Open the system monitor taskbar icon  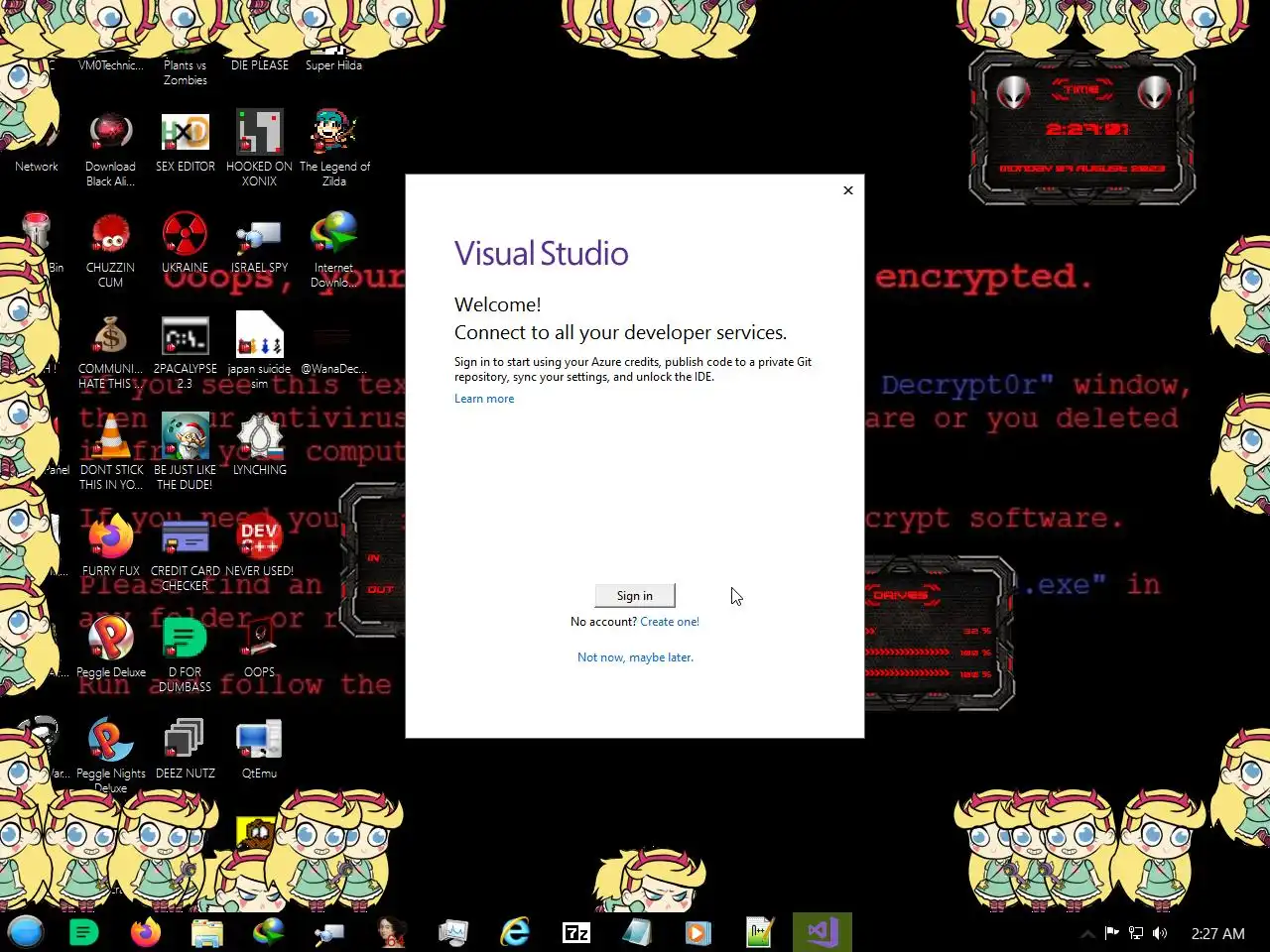(x=453, y=932)
